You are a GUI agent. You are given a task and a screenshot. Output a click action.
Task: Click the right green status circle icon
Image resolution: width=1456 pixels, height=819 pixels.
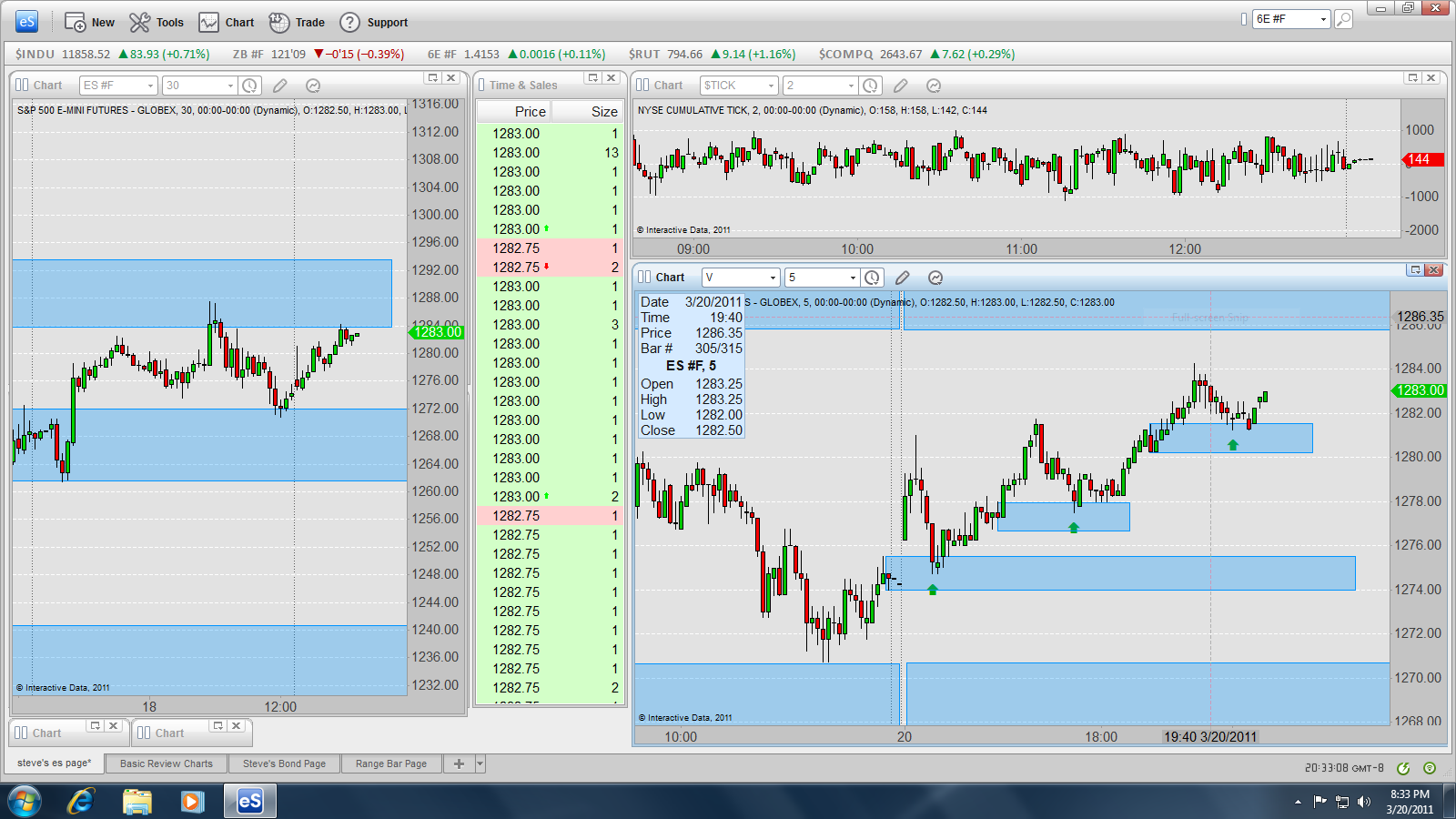click(x=1430, y=768)
